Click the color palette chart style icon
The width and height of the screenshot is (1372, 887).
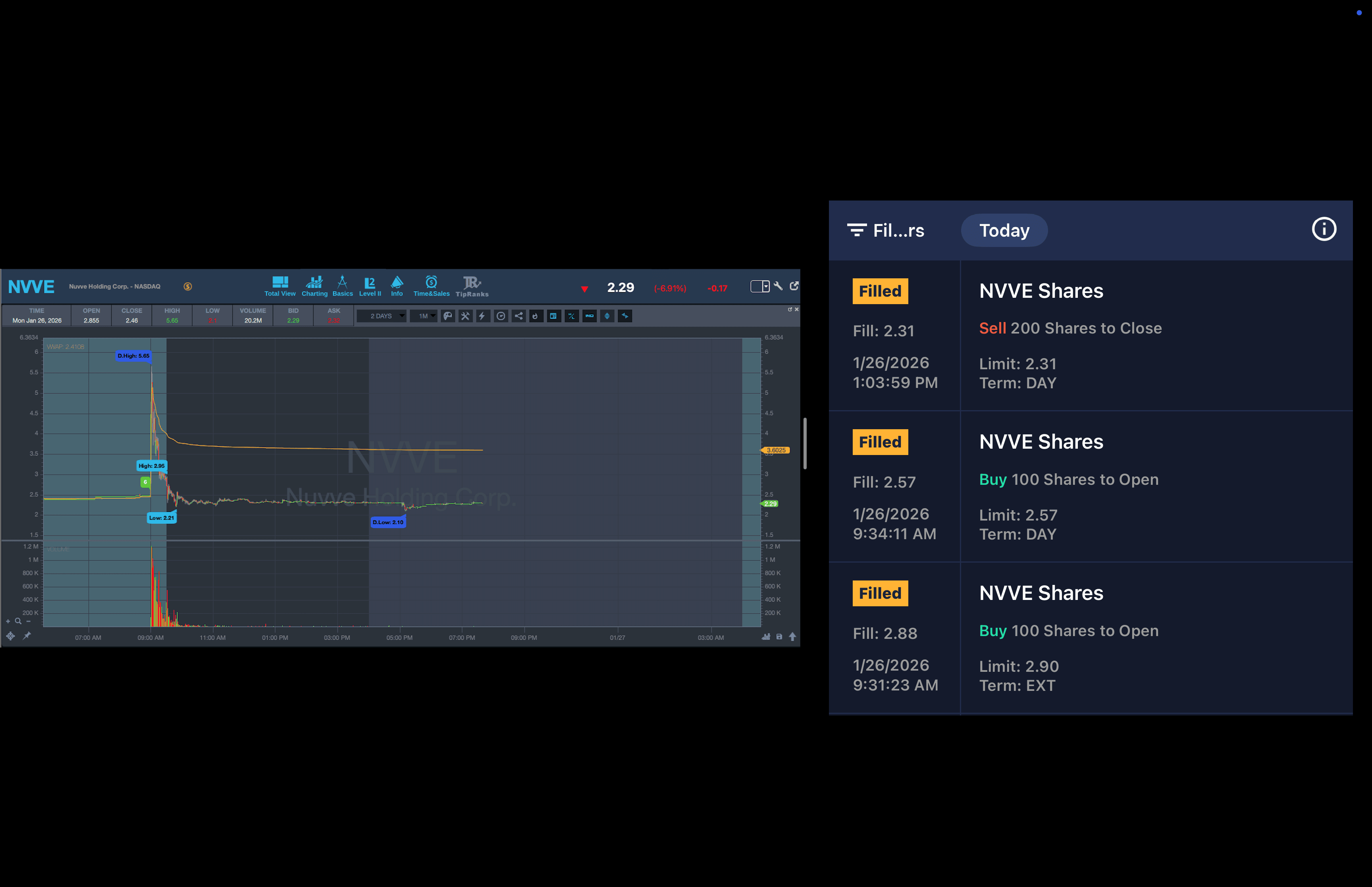tap(447, 316)
